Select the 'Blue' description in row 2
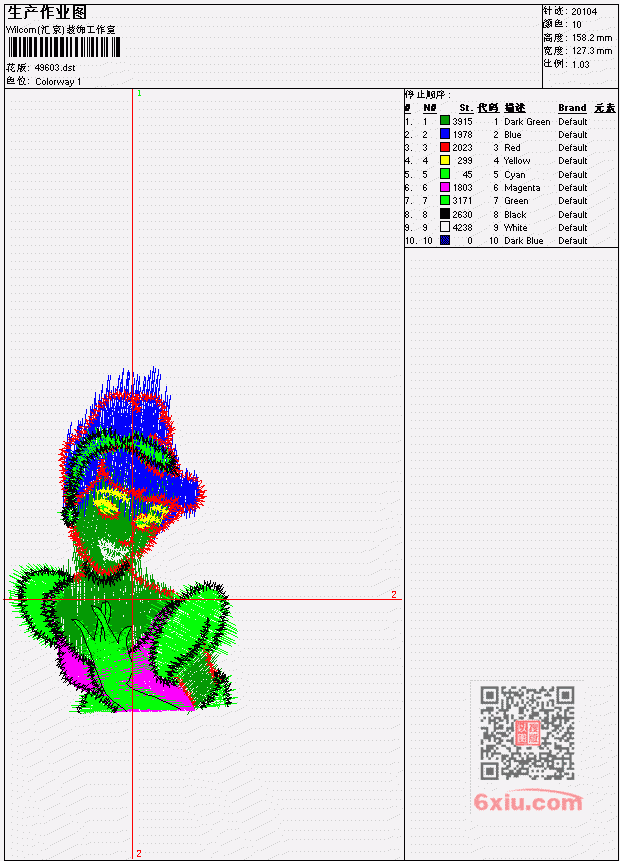The image size is (620, 861). click(x=513, y=135)
